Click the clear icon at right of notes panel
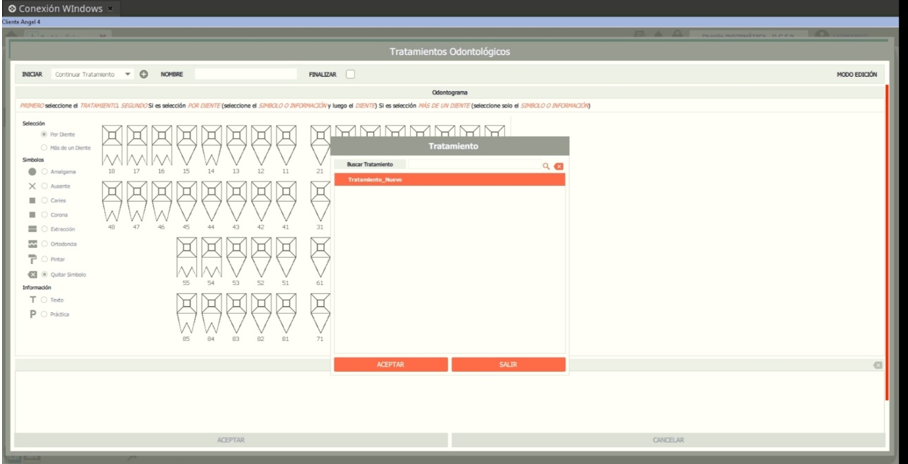908x464 pixels. point(878,365)
